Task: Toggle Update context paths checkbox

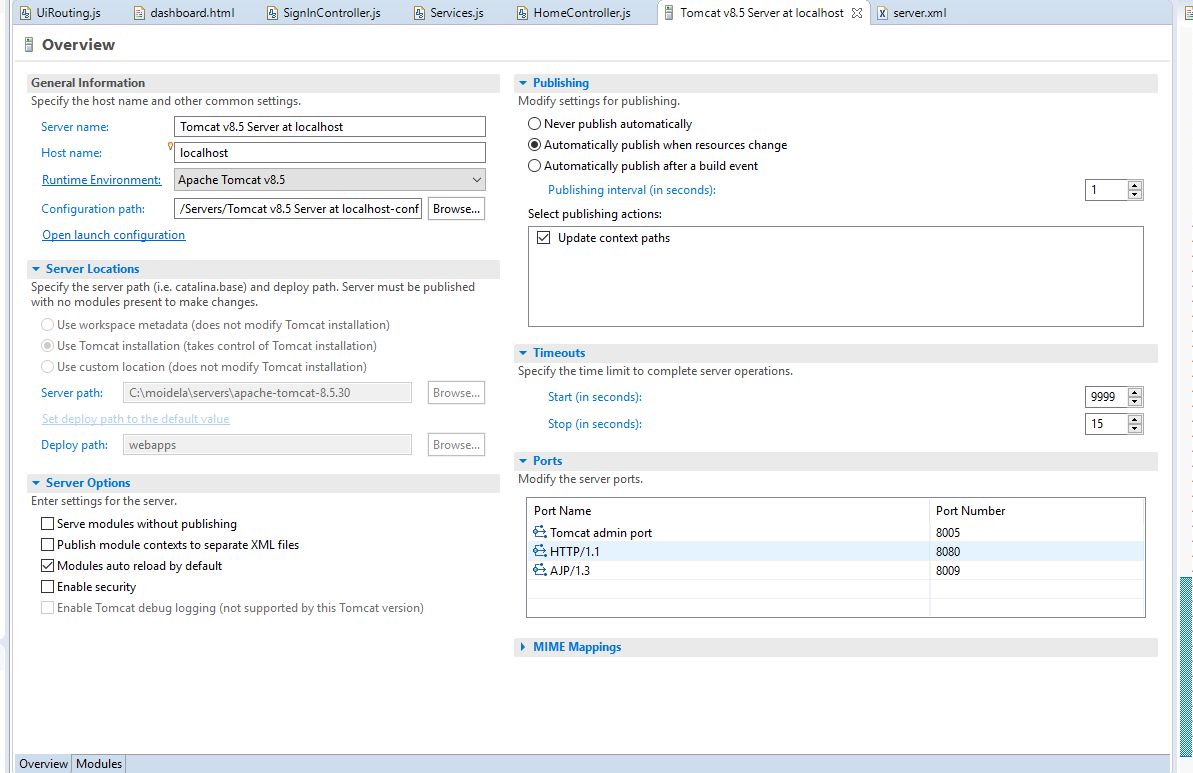Action: [543, 237]
